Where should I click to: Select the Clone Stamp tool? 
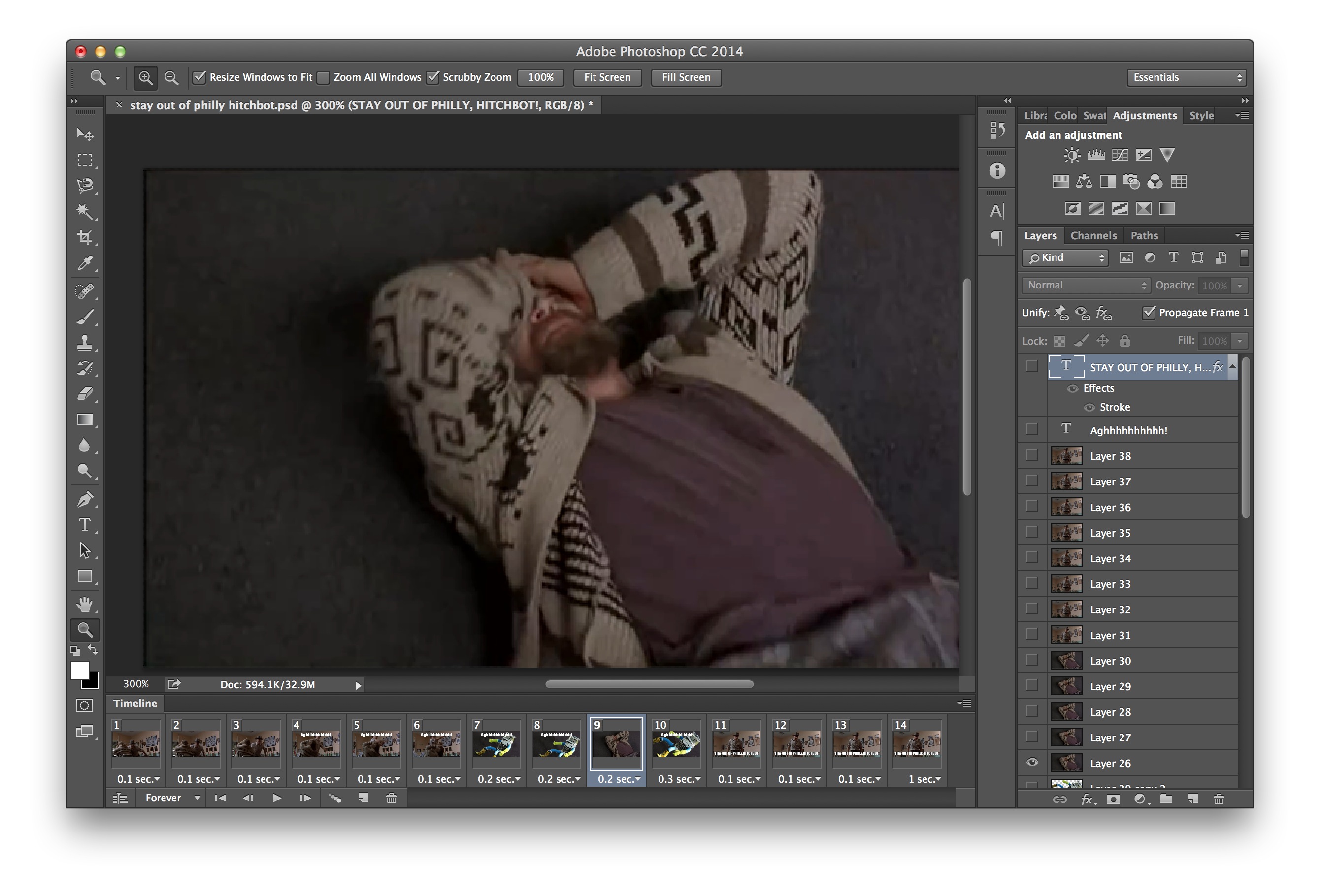pyautogui.click(x=85, y=342)
